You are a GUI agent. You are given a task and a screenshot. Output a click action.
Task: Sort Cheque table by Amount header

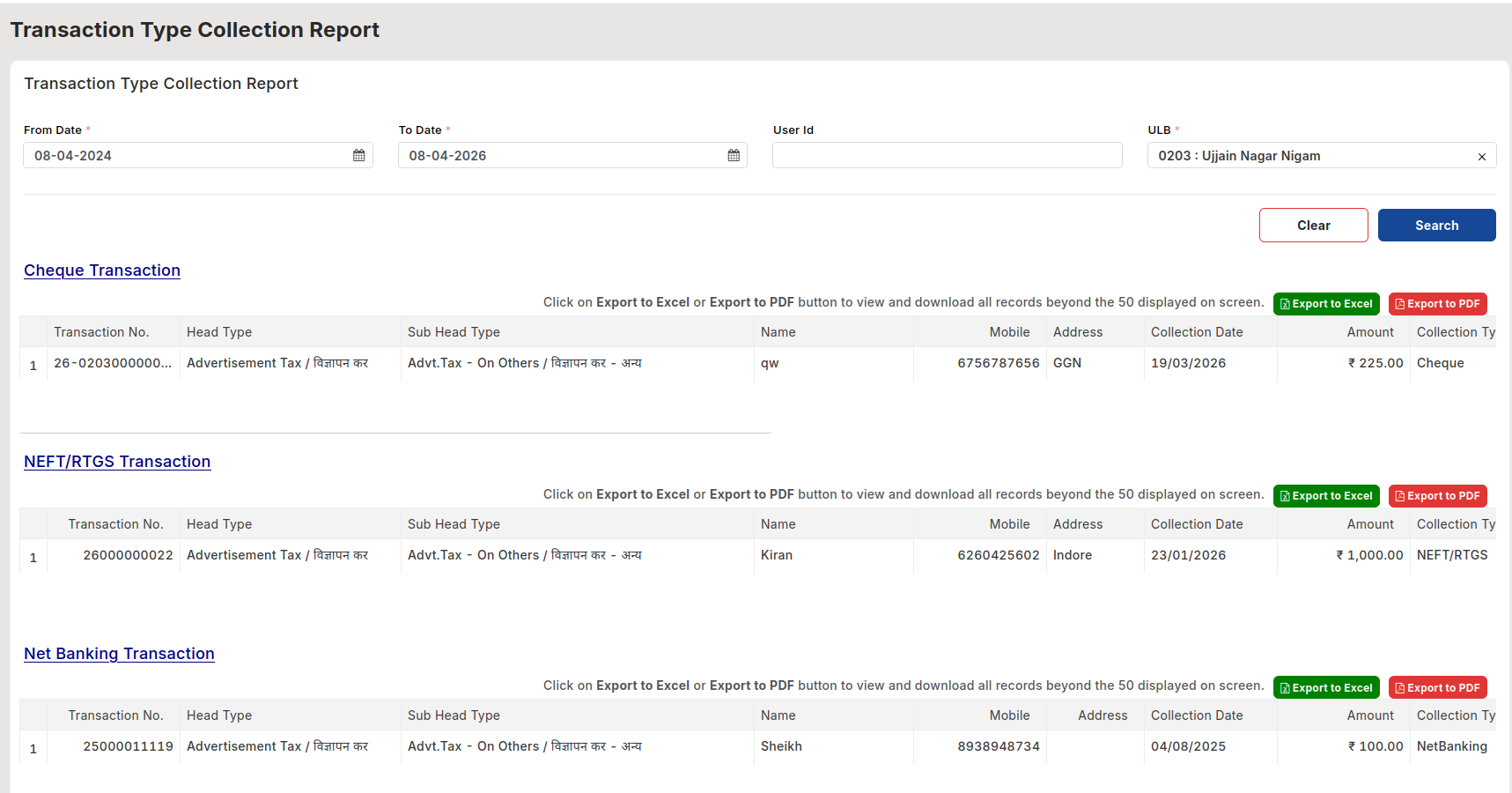point(1344,332)
